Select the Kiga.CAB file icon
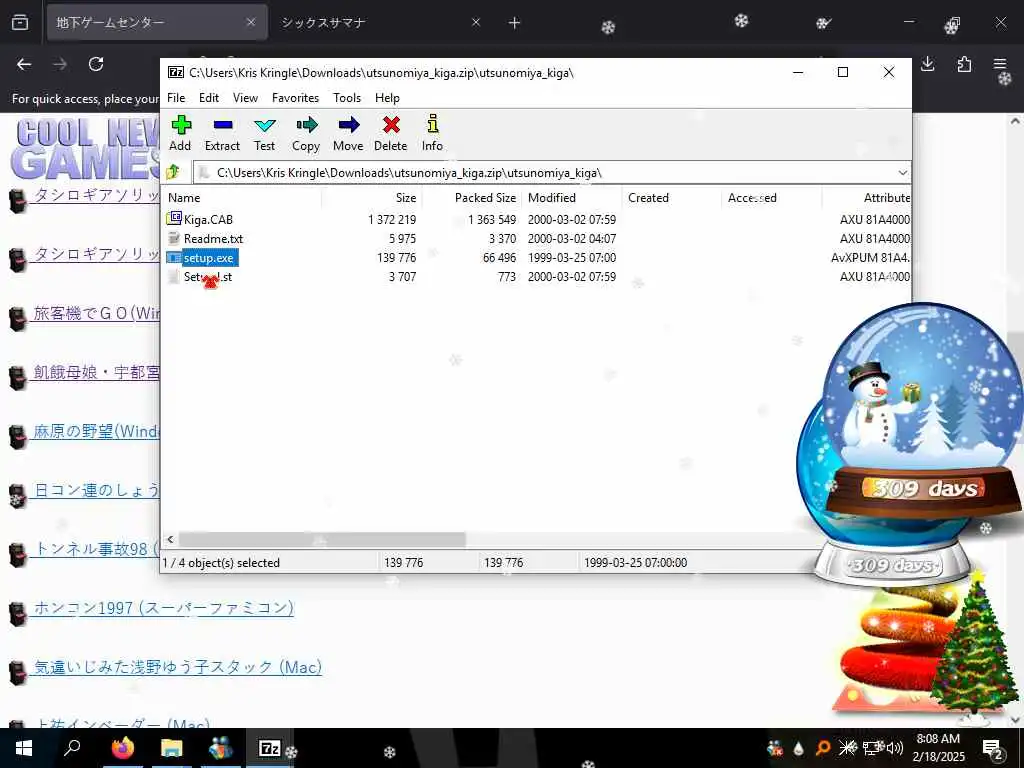The width and height of the screenshot is (1024, 768). 174,219
